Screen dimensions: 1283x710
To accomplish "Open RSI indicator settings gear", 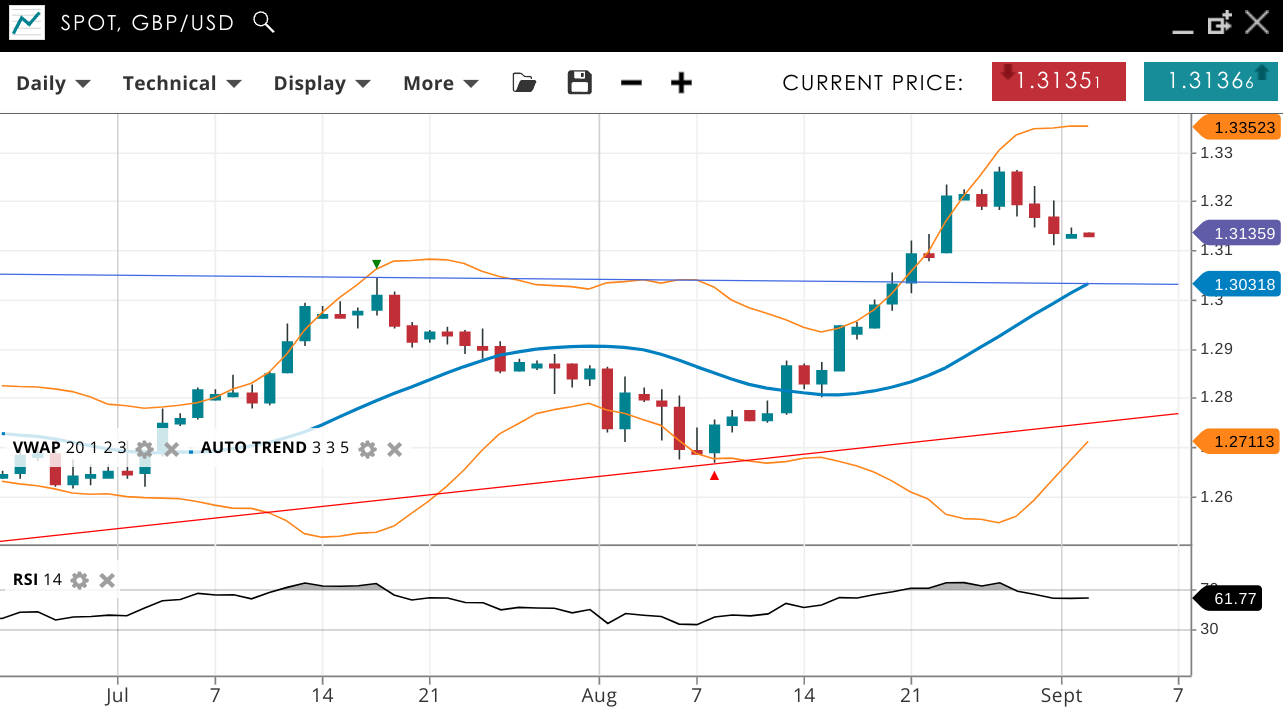I will (80, 580).
